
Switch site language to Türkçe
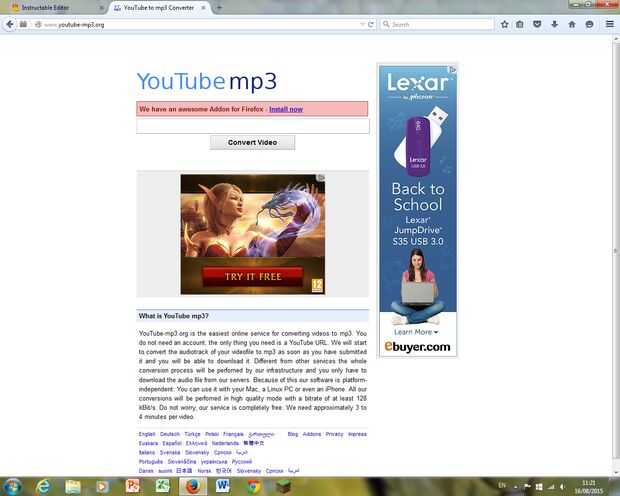pyautogui.click(x=193, y=434)
